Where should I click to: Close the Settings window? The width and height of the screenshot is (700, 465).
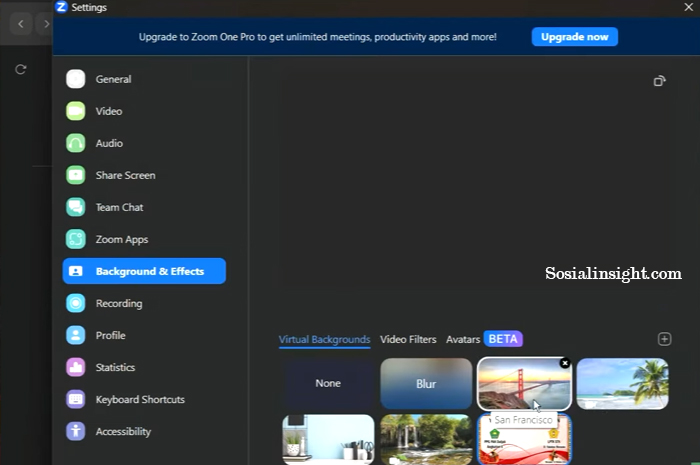[688, 7]
